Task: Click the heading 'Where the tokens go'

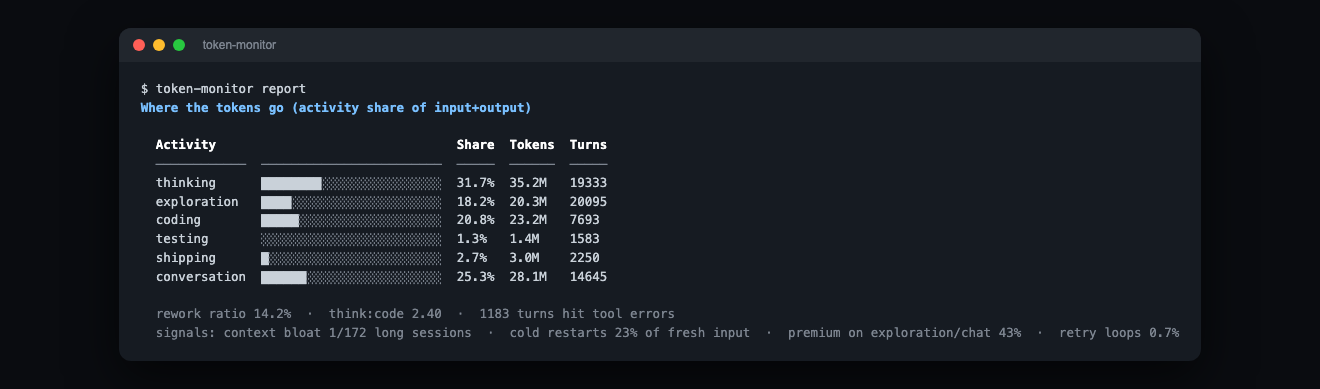Action: (x=212, y=107)
